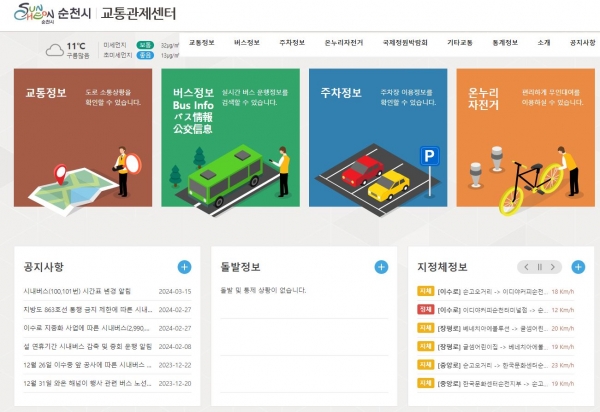Open the 국제정원박람회 menu item
This screenshot has height=412, width=600.
(x=405, y=42)
